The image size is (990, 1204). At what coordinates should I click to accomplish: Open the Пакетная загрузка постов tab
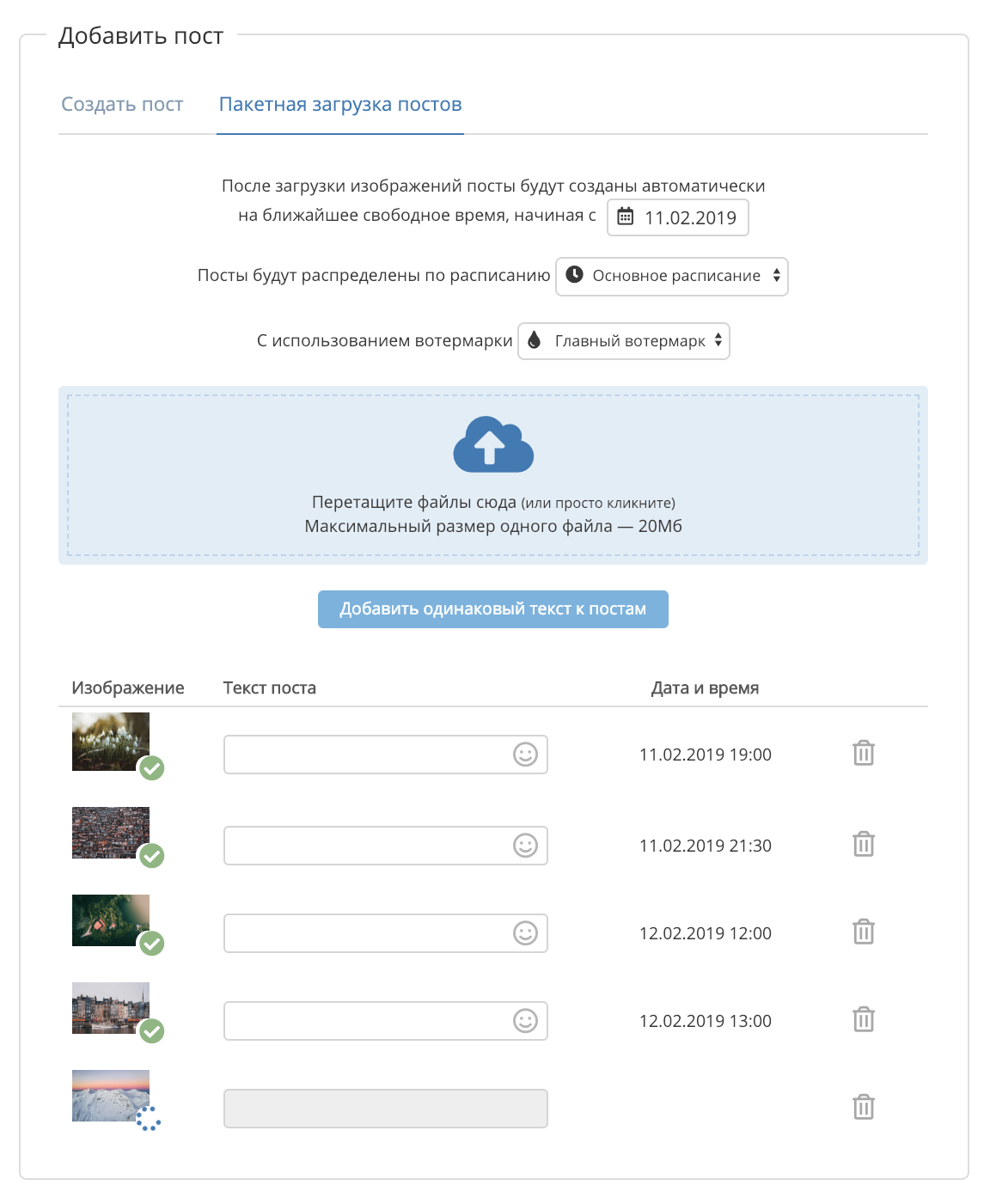(x=340, y=105)
